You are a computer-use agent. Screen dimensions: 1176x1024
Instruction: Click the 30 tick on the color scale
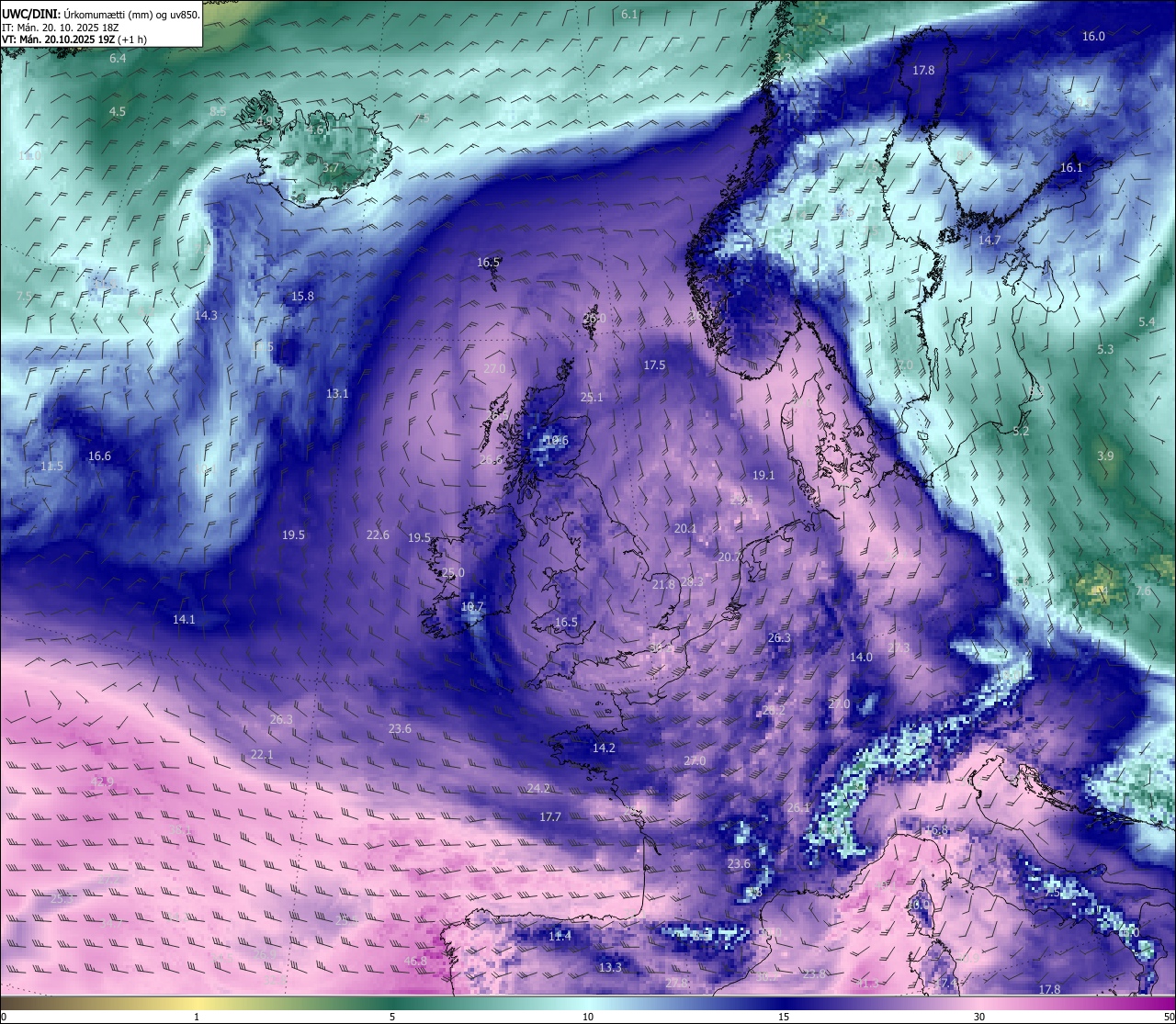[x=979, y=1017]
